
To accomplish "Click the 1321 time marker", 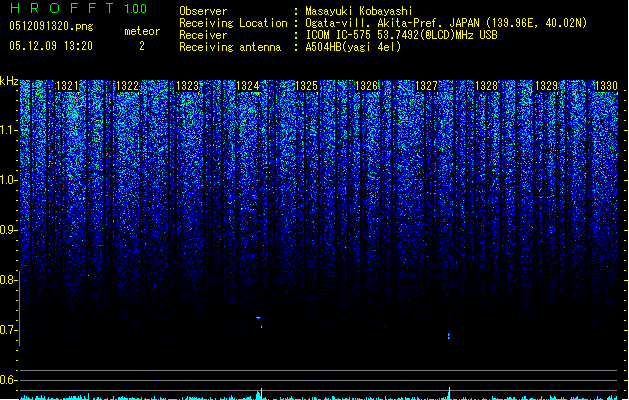I will (x=67, y=86).
